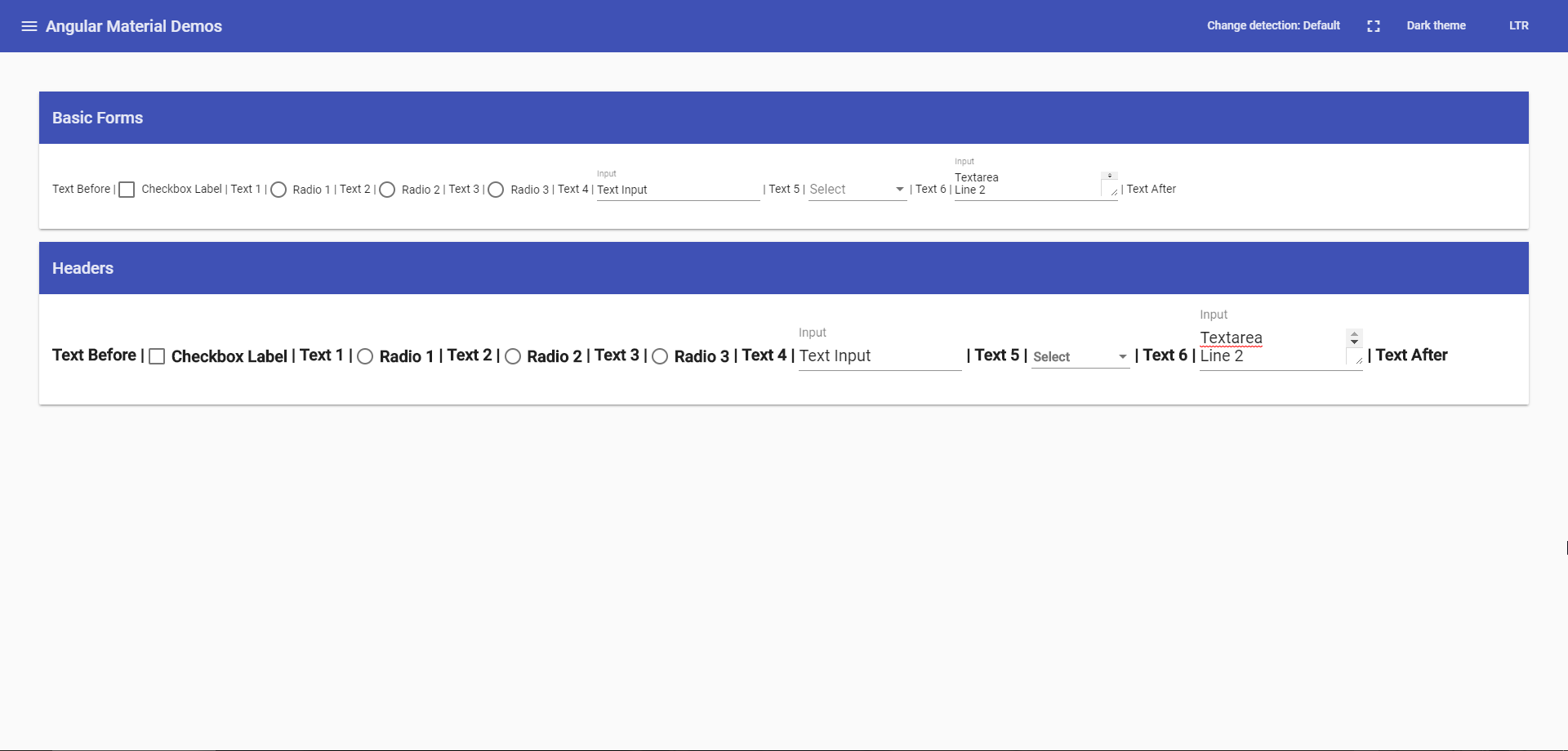
Task: Click bold 'Text 6' in Headers section
Action: point(1165,355)
